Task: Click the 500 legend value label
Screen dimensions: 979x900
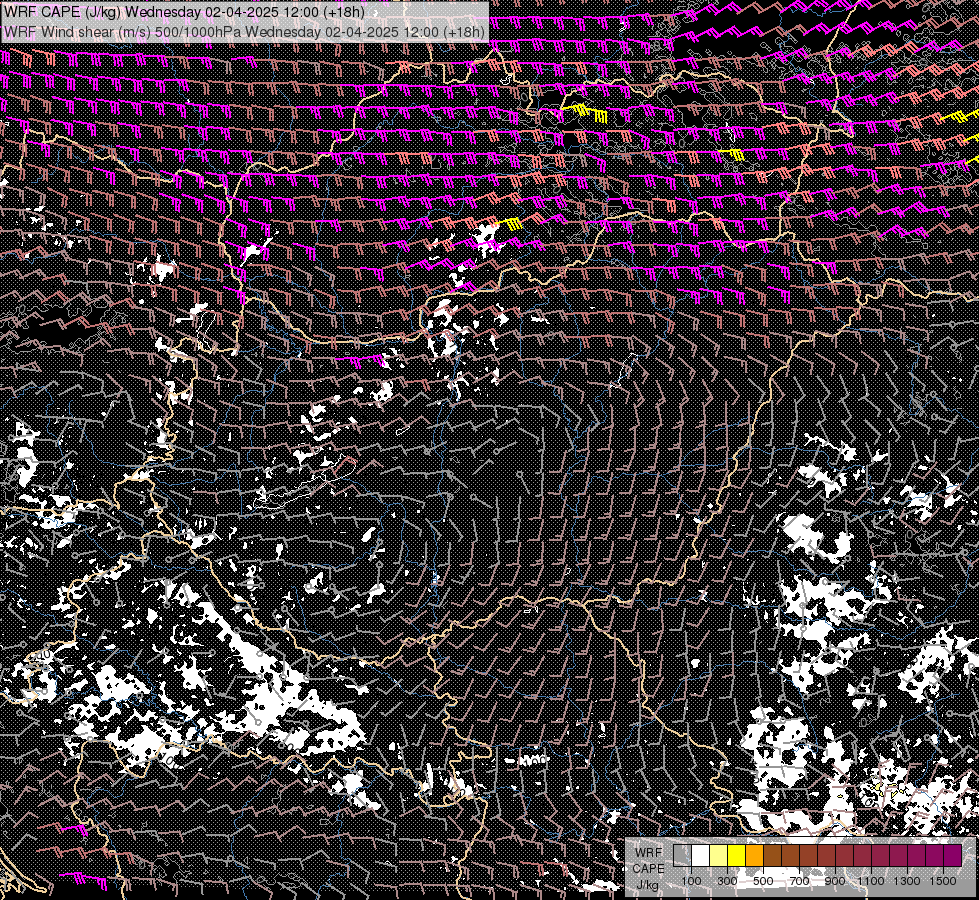Action: click(763, 881)
